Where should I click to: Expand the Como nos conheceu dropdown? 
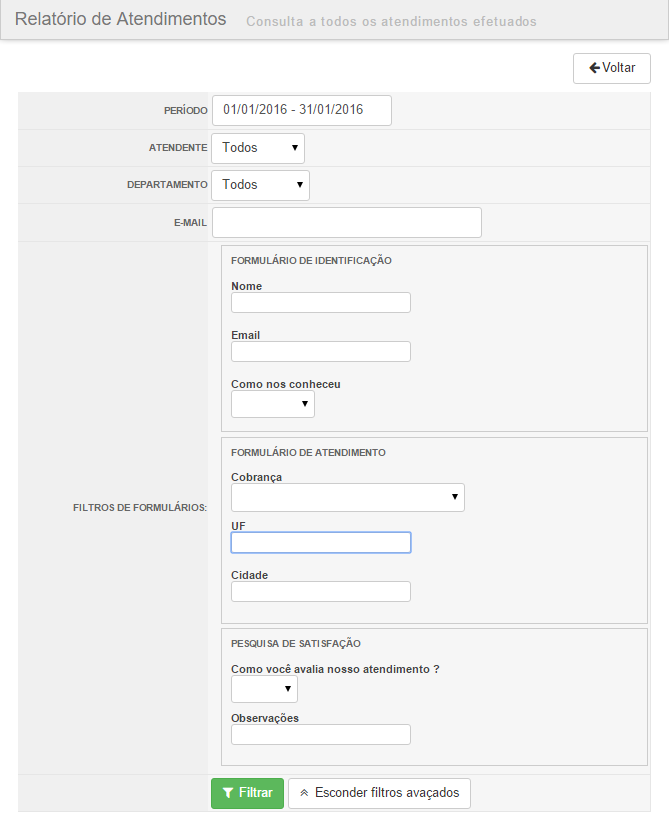point(273,404)
